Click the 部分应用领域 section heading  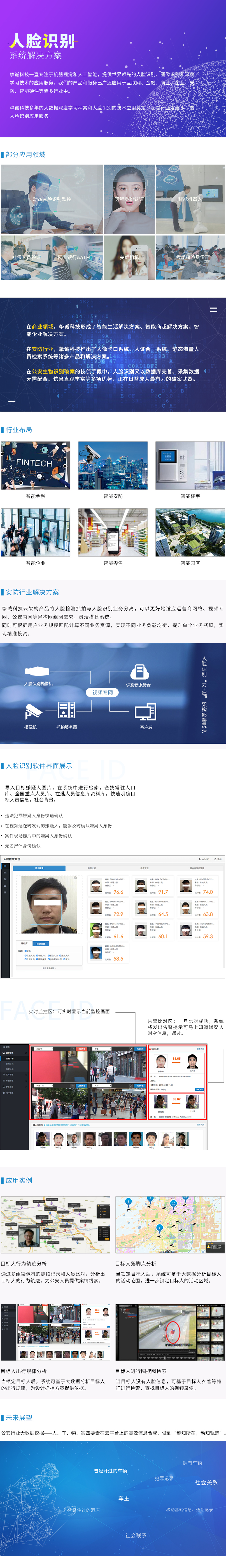pos(25,154)
